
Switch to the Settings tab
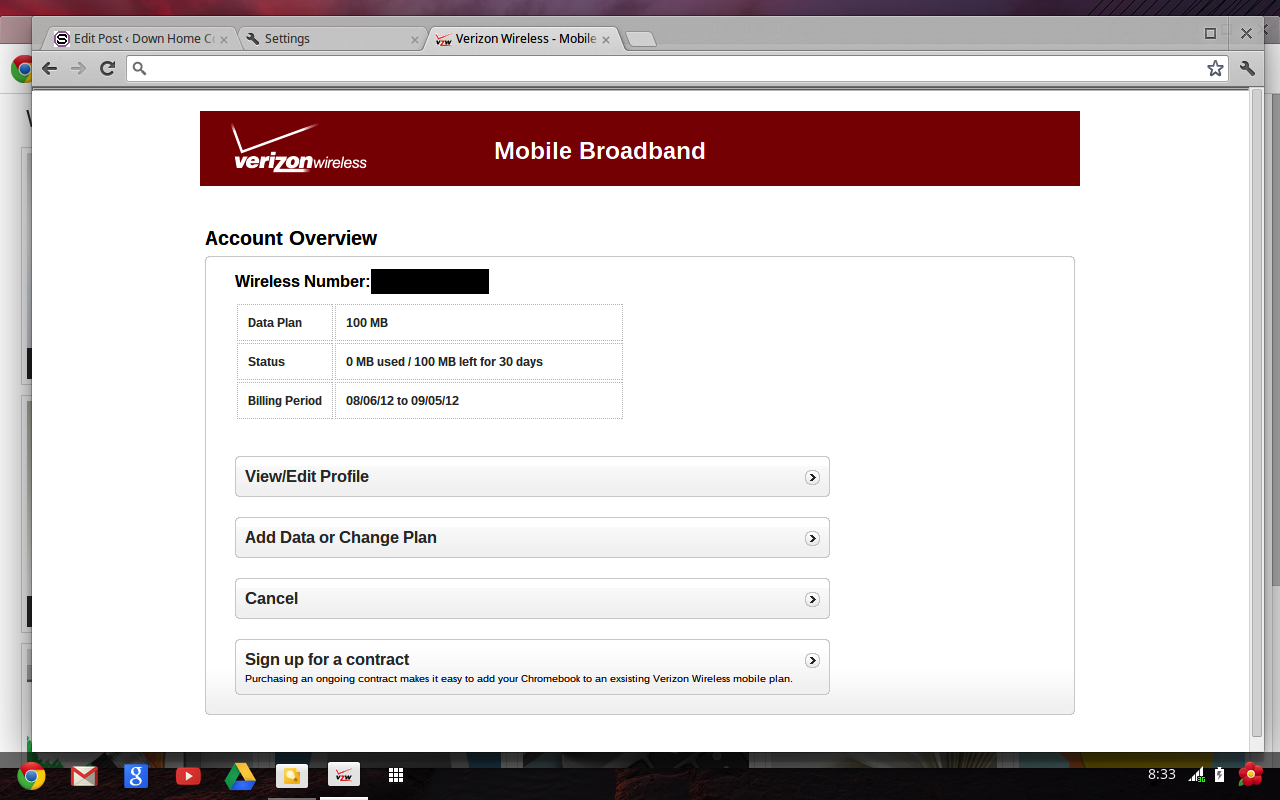pyautogui.click(x=330, y=39)
